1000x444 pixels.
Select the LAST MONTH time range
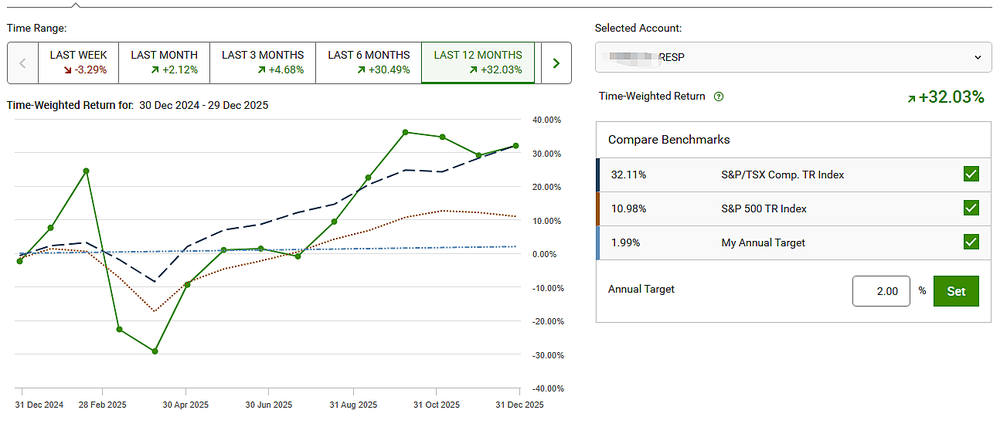pyautogui.click(x=164, y=62)
